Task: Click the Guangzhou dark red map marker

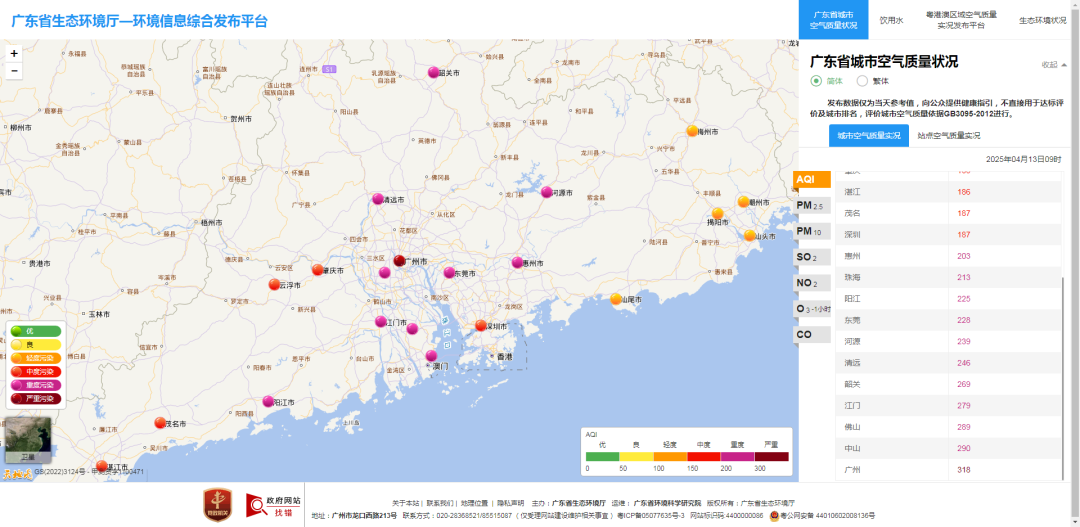Action: [x=399, y=261]
